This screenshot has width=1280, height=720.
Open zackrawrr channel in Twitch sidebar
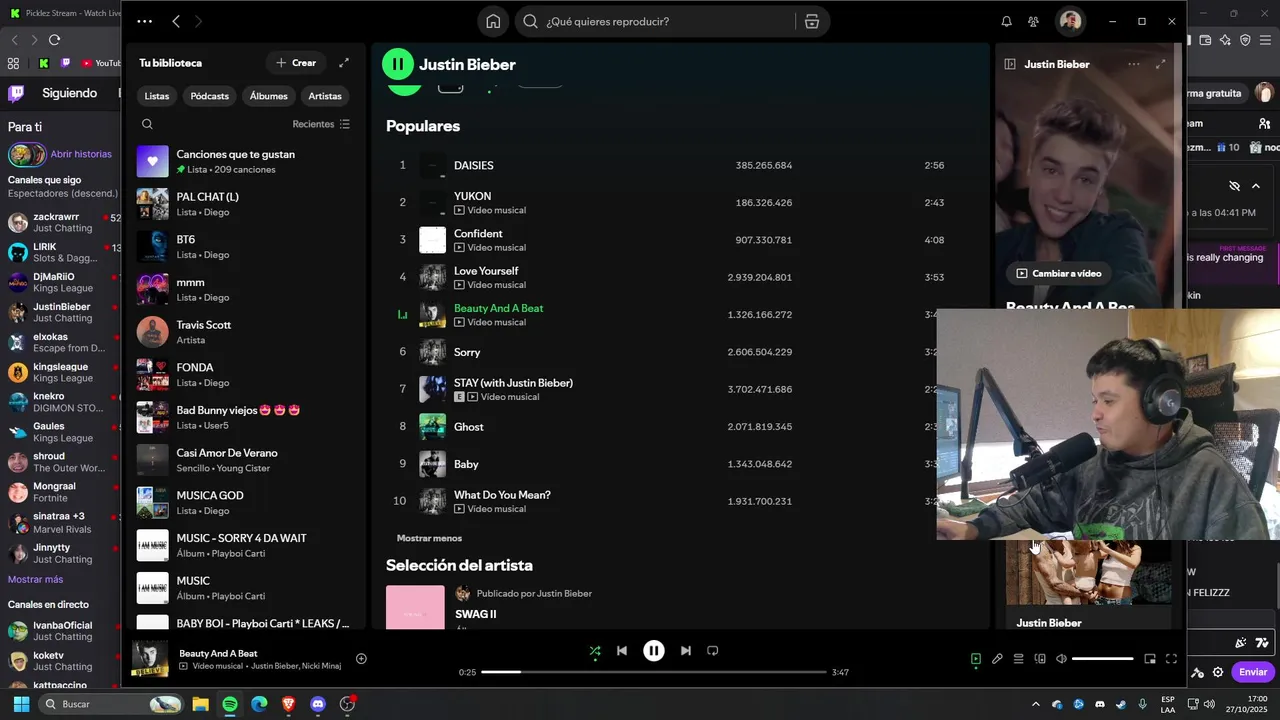tap(62, 222)
